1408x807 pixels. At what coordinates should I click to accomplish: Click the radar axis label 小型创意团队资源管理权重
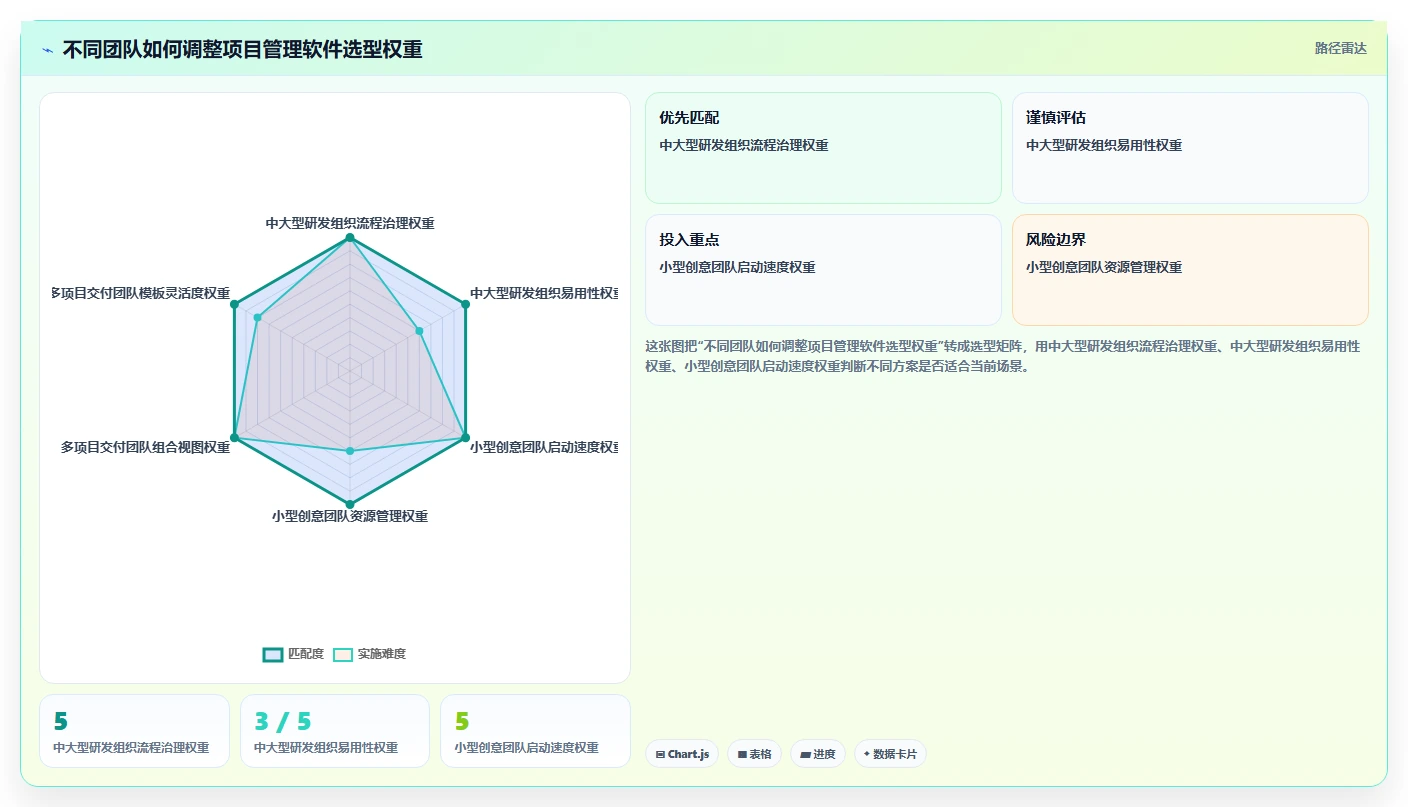[350, 516]
